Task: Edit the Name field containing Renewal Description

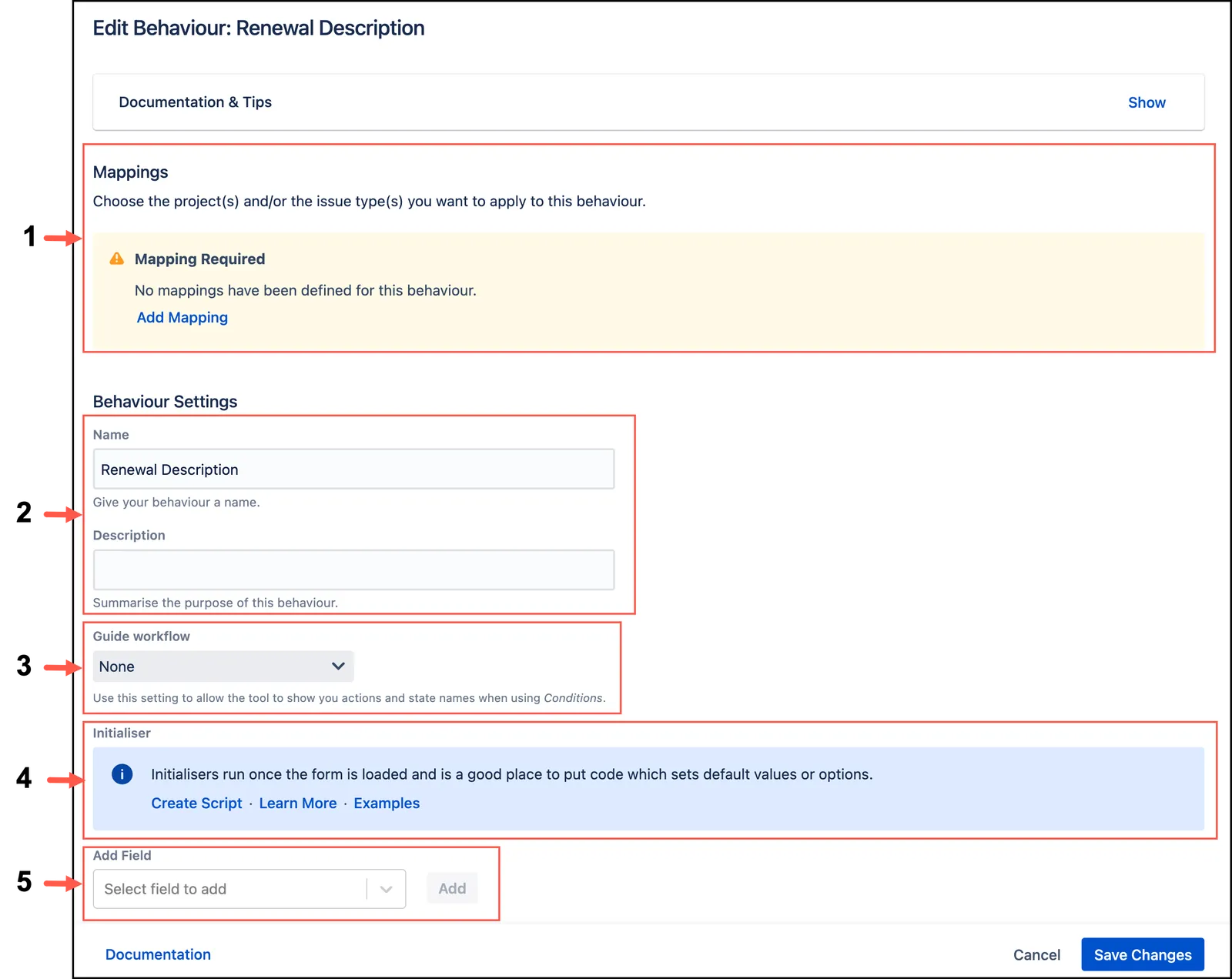Action: pos(353,469)
